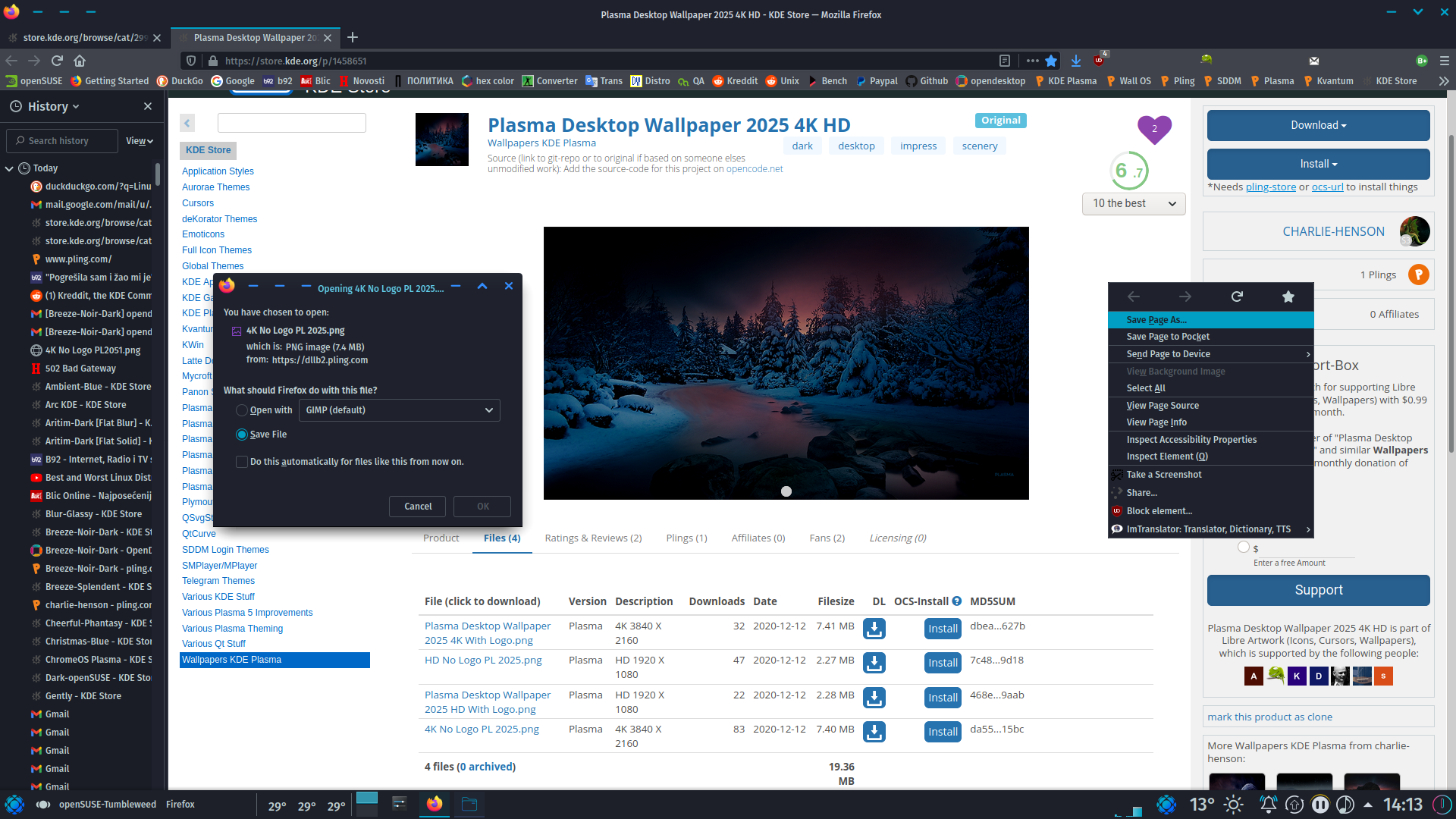Click the home icon in Firefox toolbar
The image size is (1456, 819).
(x=80, y=61)
